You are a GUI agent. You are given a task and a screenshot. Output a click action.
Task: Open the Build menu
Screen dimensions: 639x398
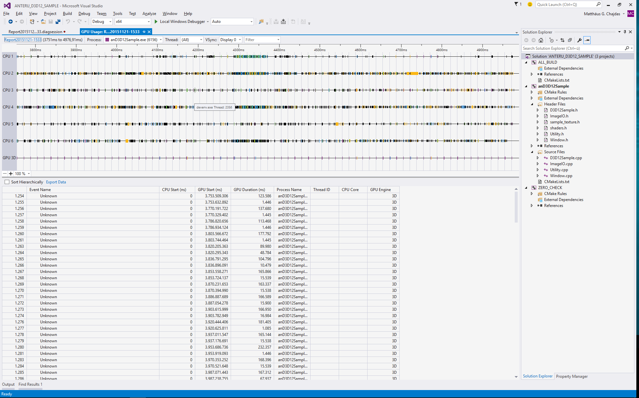coord(67,13)
